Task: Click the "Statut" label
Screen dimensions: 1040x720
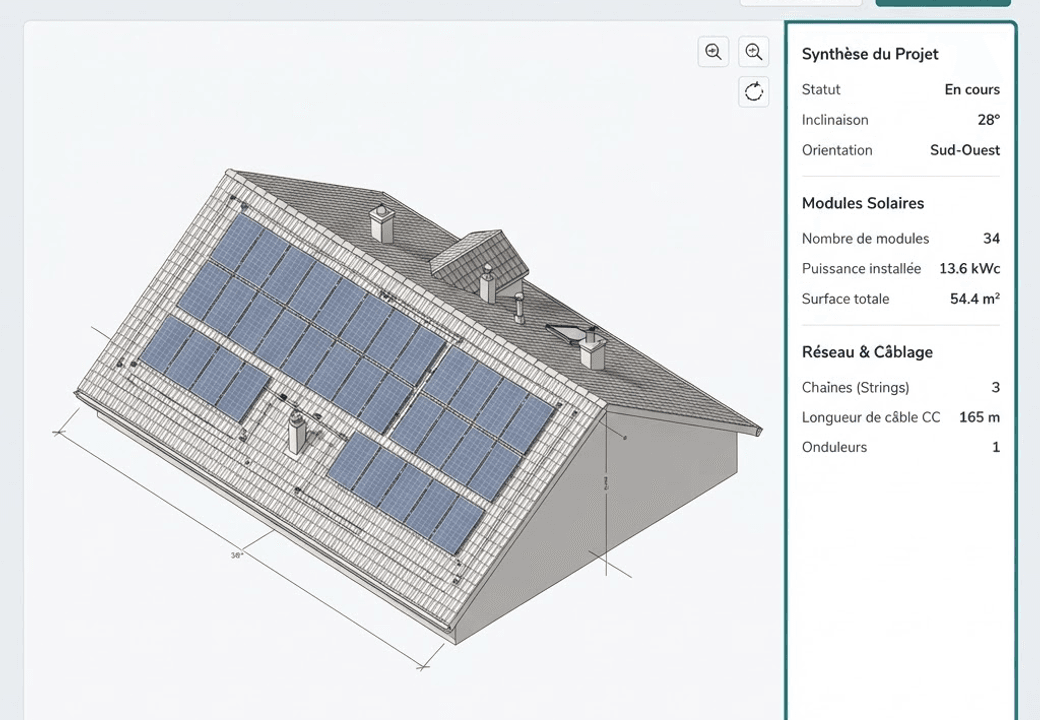Action: pyautogui.click(x=820, y=90)
